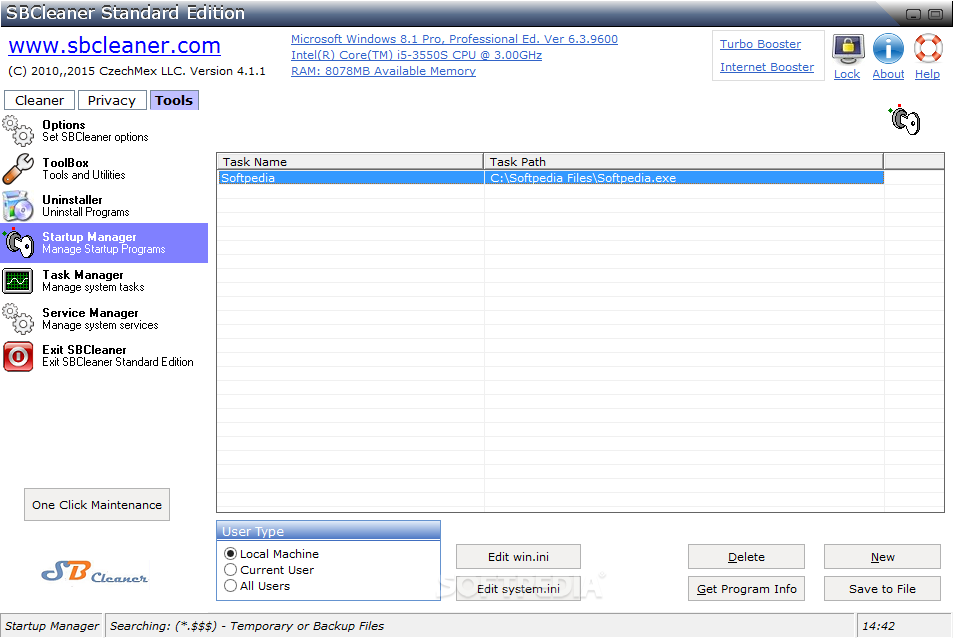Image resolution: width=953 pixels, height=638 pixels.
Task: Switch to the Cleaner tab
Action: [40, 100]
